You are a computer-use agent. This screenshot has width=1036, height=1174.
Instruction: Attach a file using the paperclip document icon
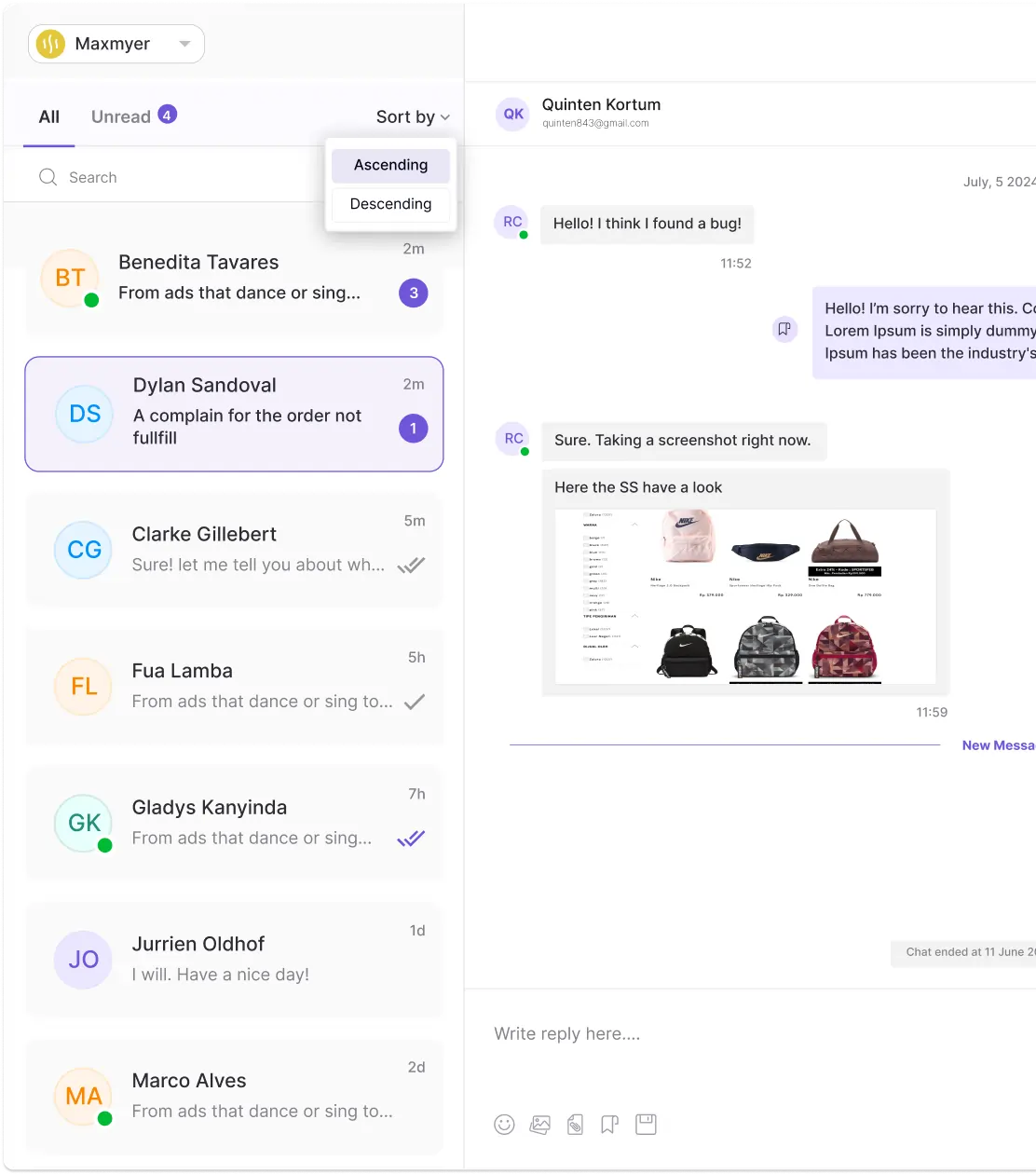tap(575, 1124)
